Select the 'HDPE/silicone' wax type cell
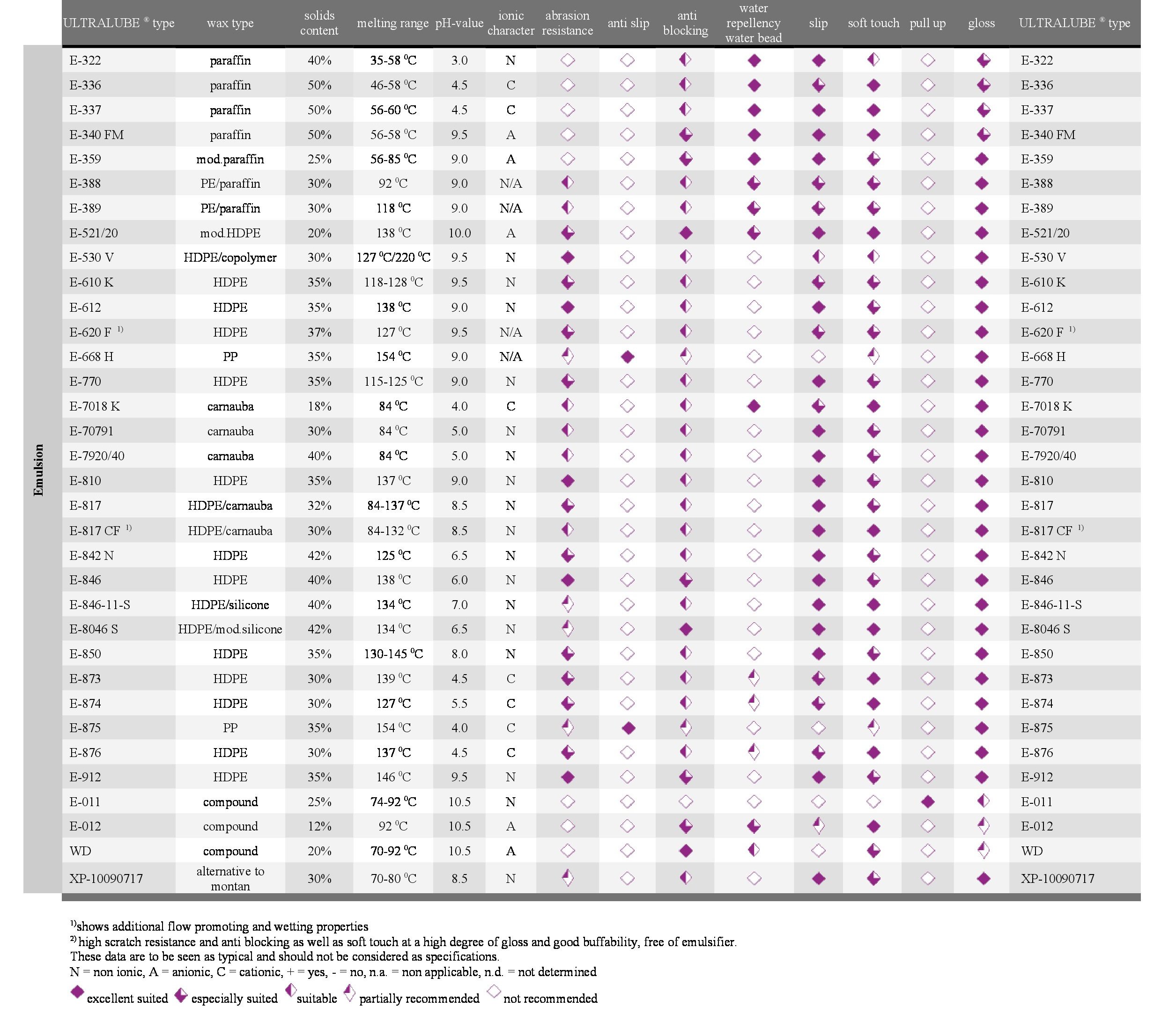This screenshot has width=1176, height=1036. 230,604
